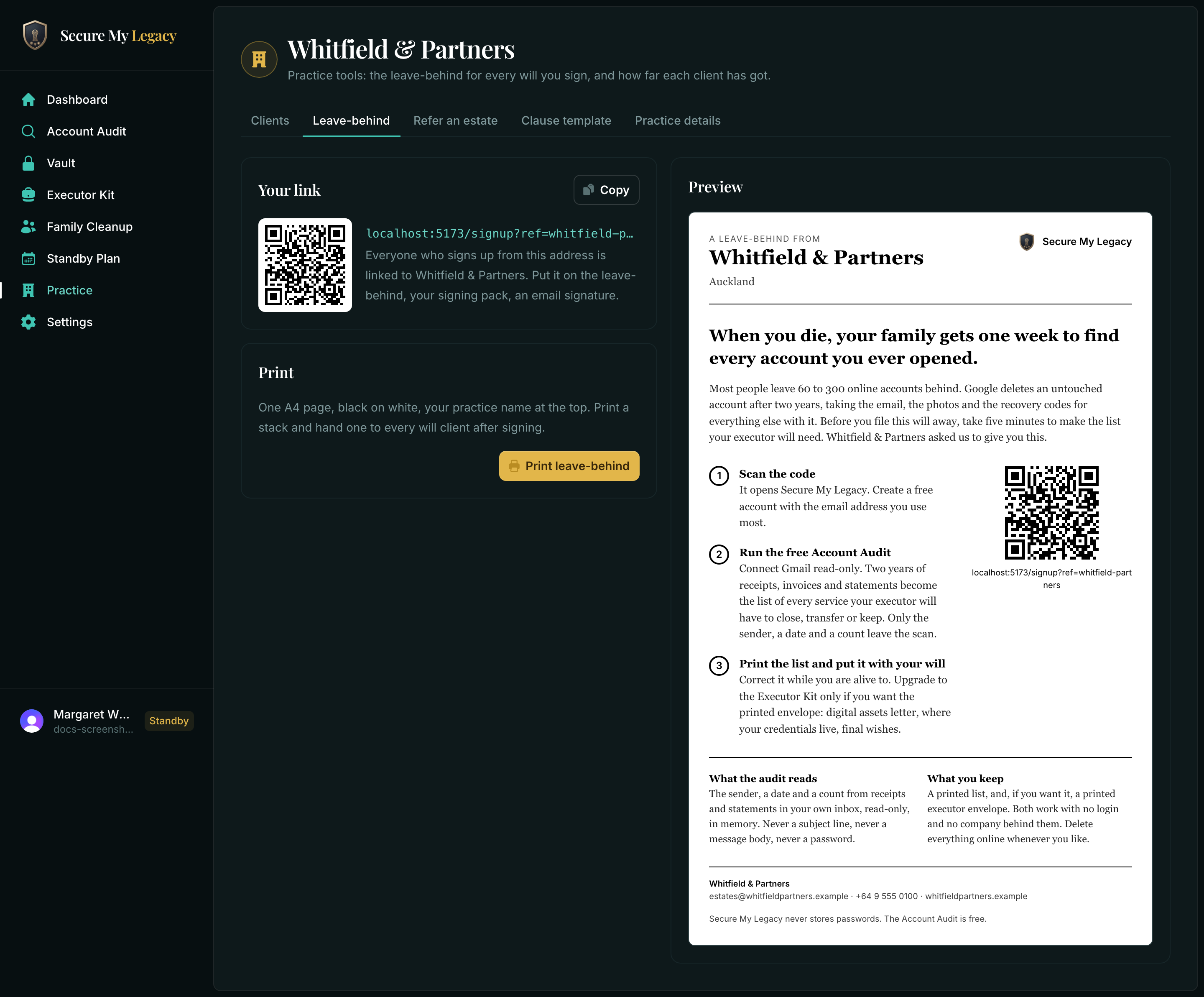Click the Standby plan badge
This screenshot has width=1204, height=997.
tap(168, 721)
